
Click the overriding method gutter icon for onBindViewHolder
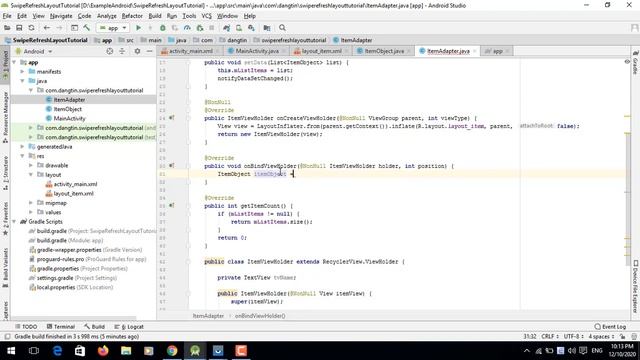(171, 166)
